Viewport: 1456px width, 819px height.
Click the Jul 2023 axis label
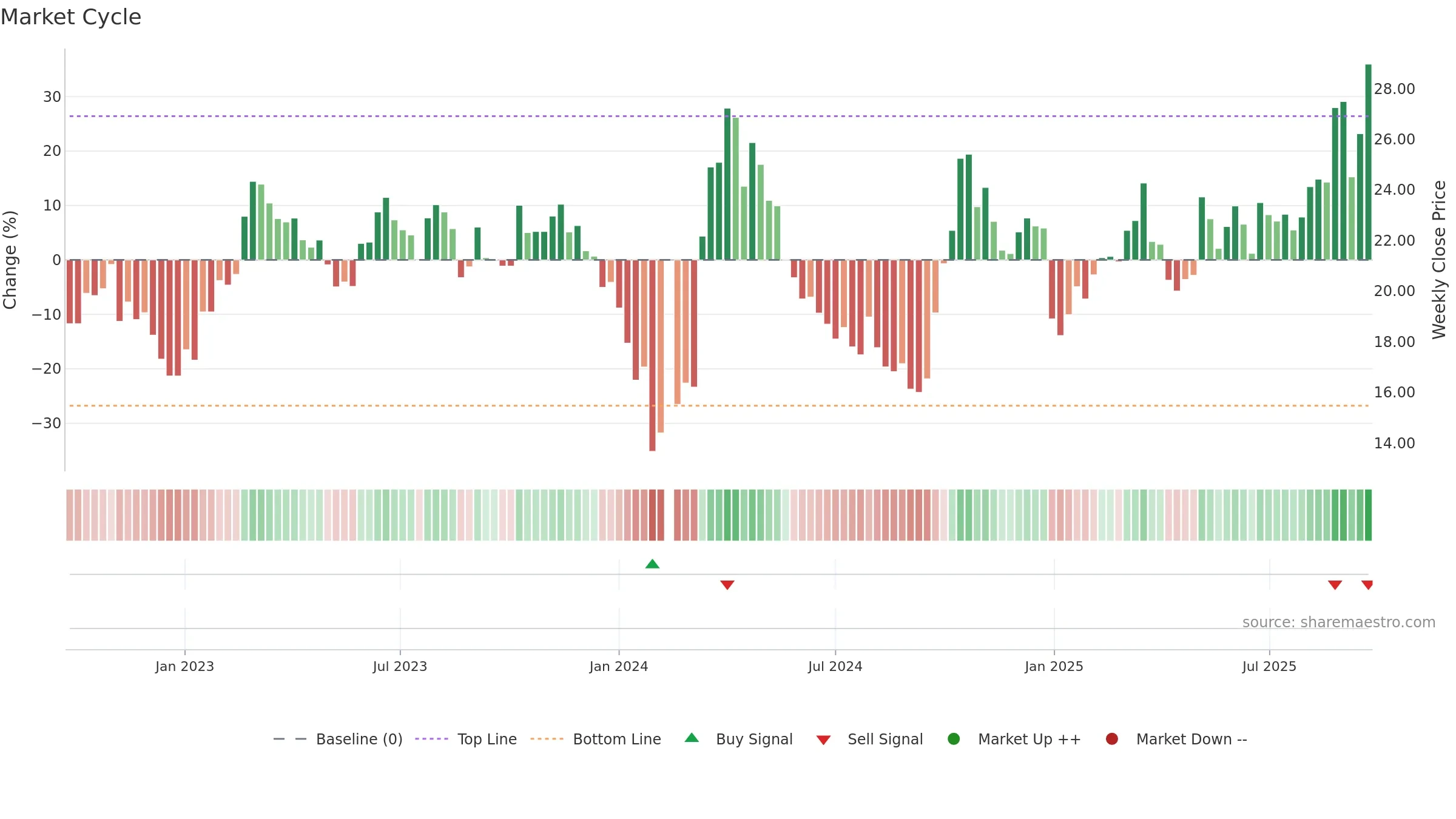[400, 667]
